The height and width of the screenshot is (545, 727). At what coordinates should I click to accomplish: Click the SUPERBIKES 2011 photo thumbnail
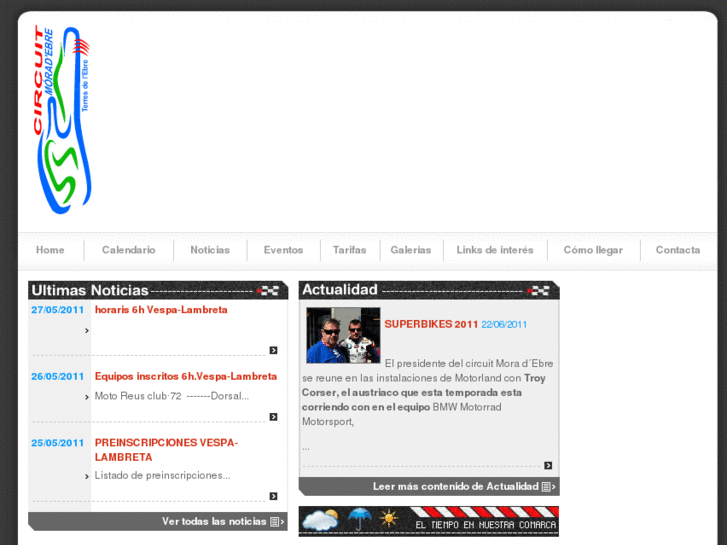click(343, 335)
